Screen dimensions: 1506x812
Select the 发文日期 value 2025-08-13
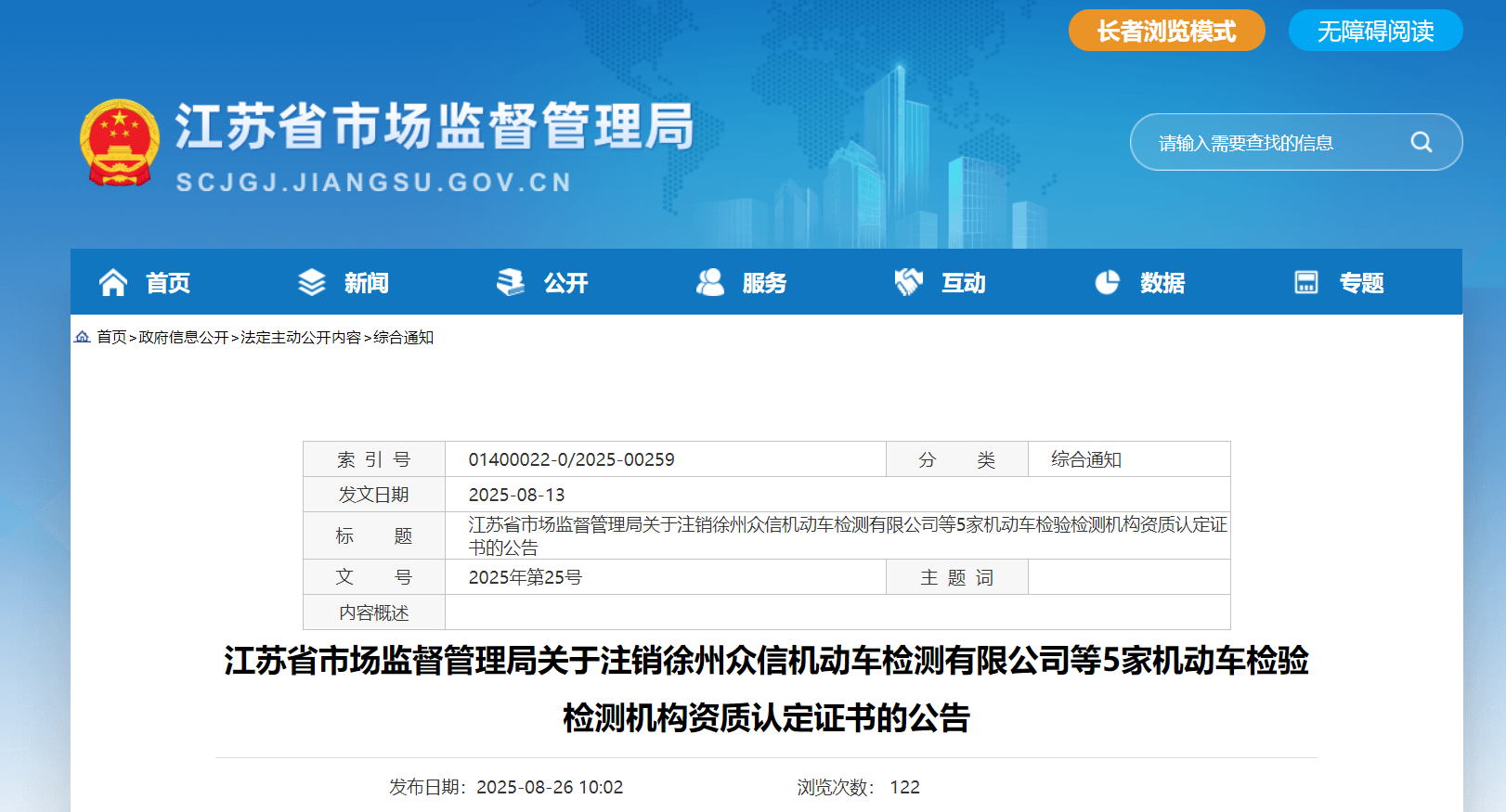coord(517,495)
